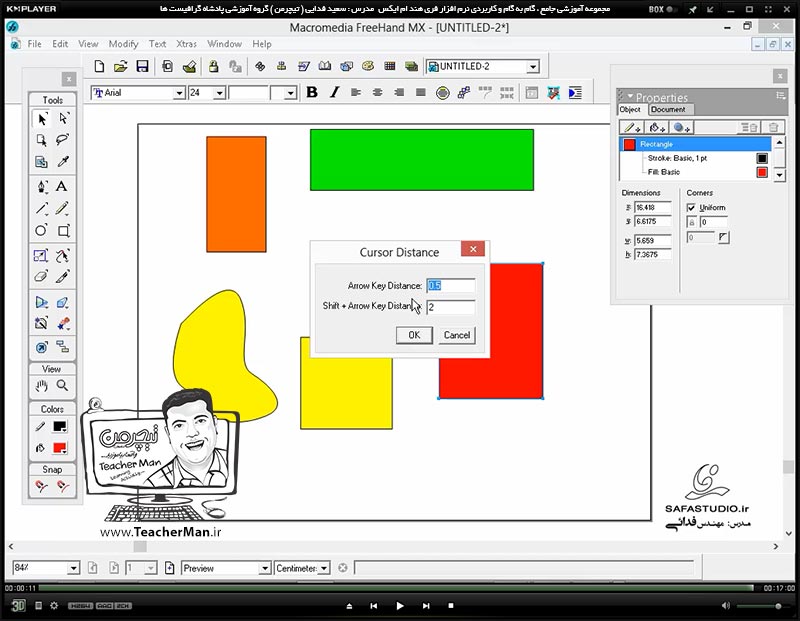
Task: Toggle the corner lock icon
Action: point(692,222)
